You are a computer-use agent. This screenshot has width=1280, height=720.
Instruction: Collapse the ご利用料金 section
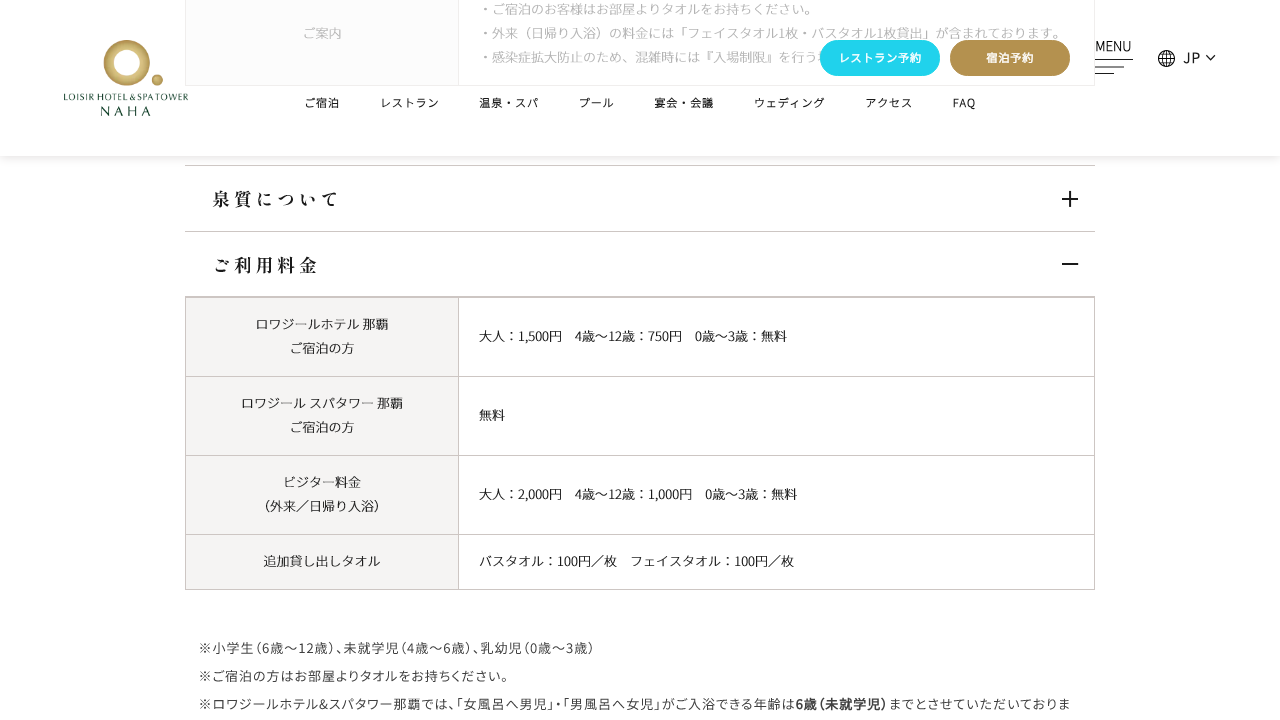[x=640, y=265]
